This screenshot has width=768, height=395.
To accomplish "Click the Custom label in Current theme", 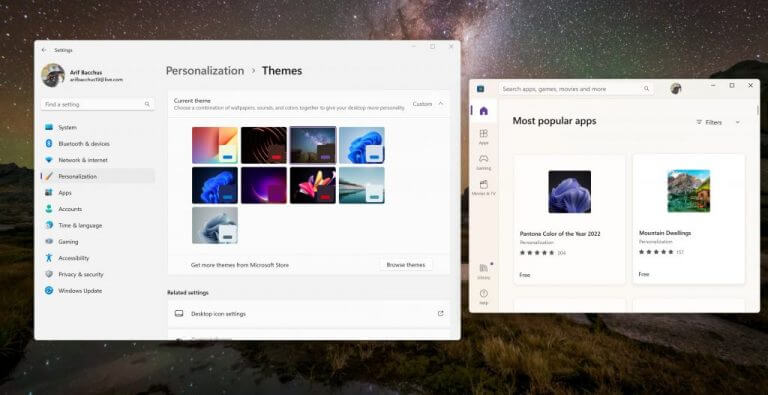I will [422, 104].
